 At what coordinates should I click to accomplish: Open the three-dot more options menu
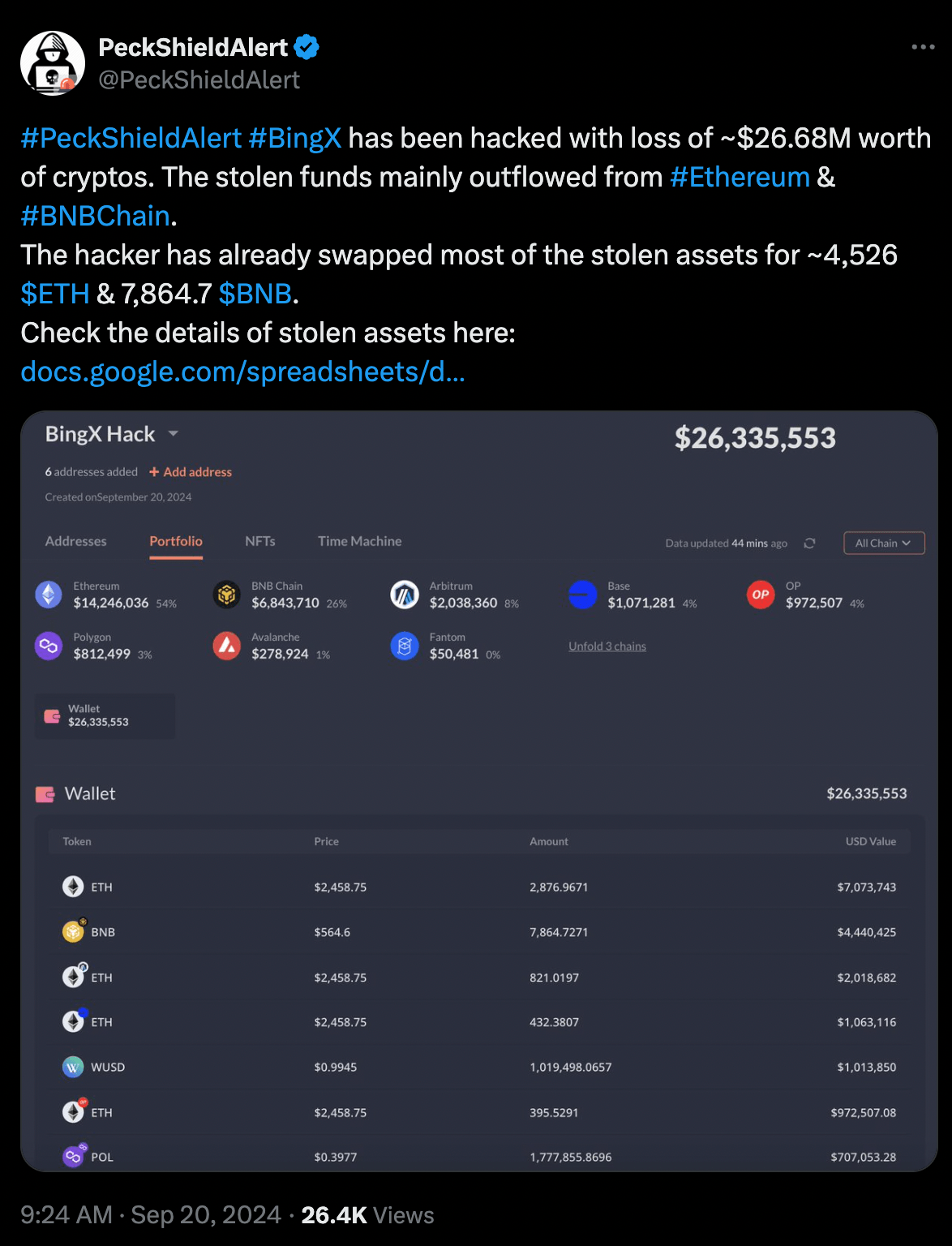tap(923, 47)
